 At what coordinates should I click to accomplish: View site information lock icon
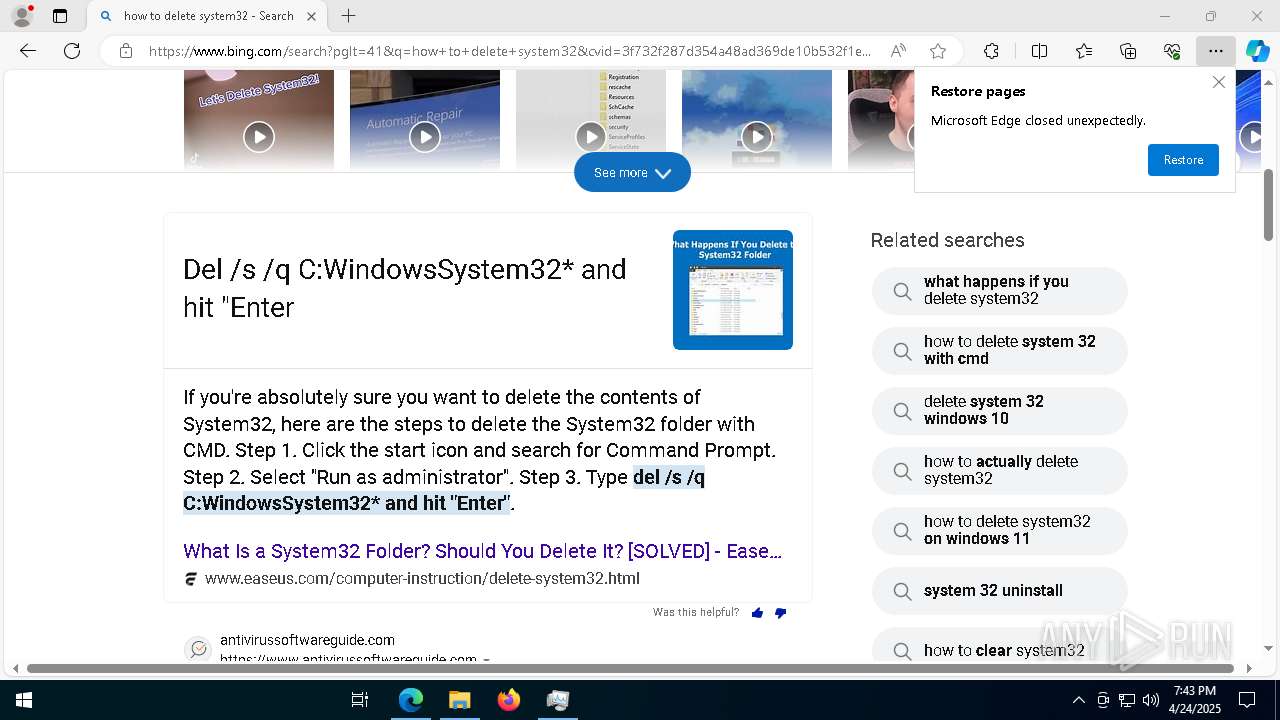point(126,51)
